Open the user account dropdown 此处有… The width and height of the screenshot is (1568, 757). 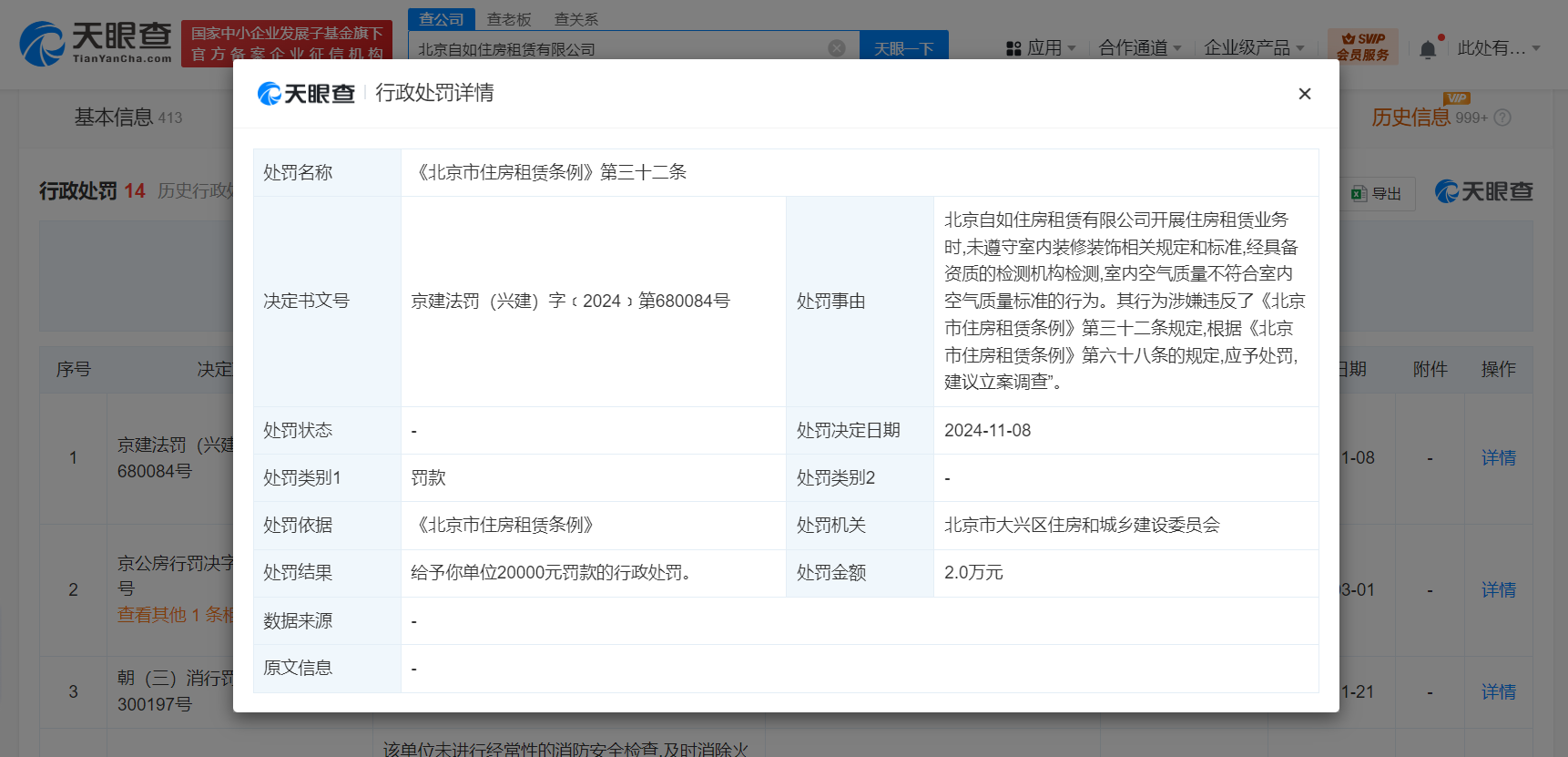click(1498, 48)
